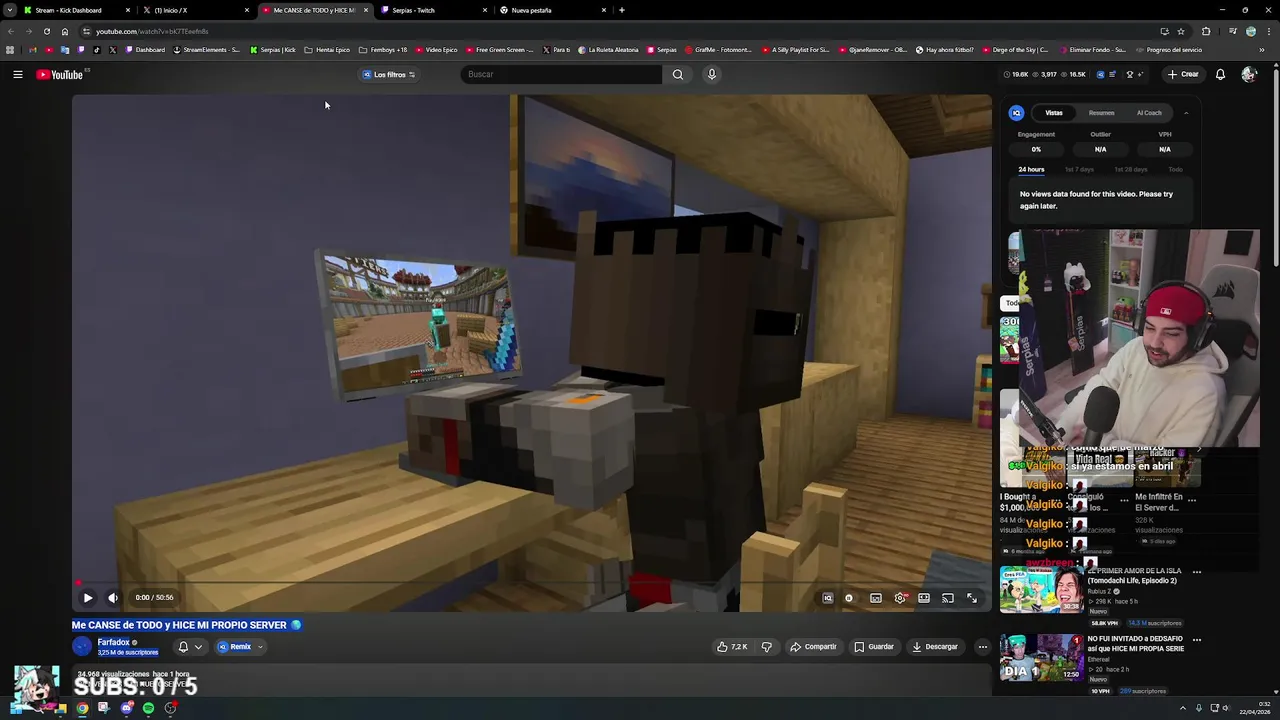Select the Vistas tab in vidIQ panel
The height and width of the screenshot is (720, 1280).
1054,113
